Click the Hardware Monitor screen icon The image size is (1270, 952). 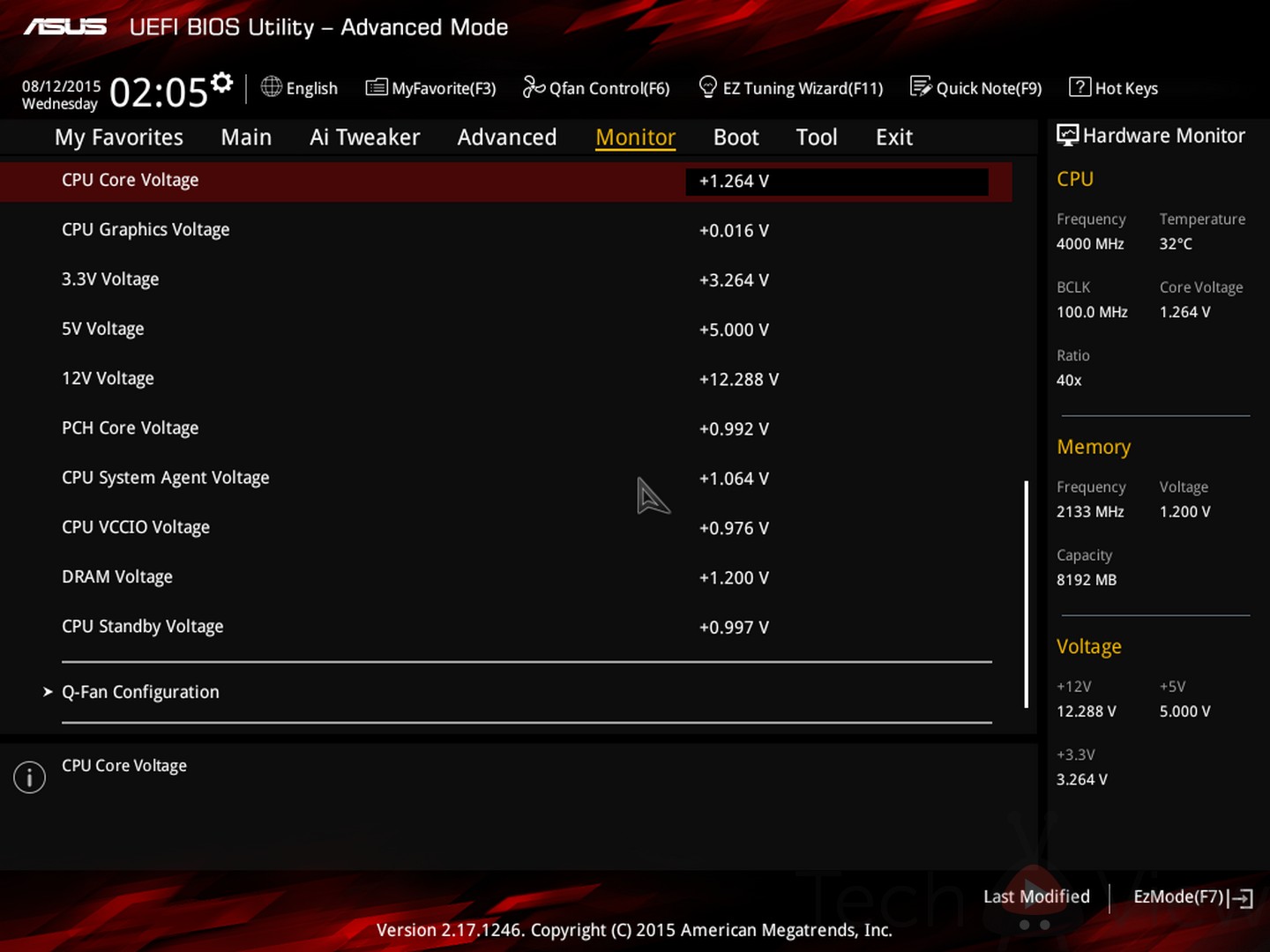(x=1067, y=135)
